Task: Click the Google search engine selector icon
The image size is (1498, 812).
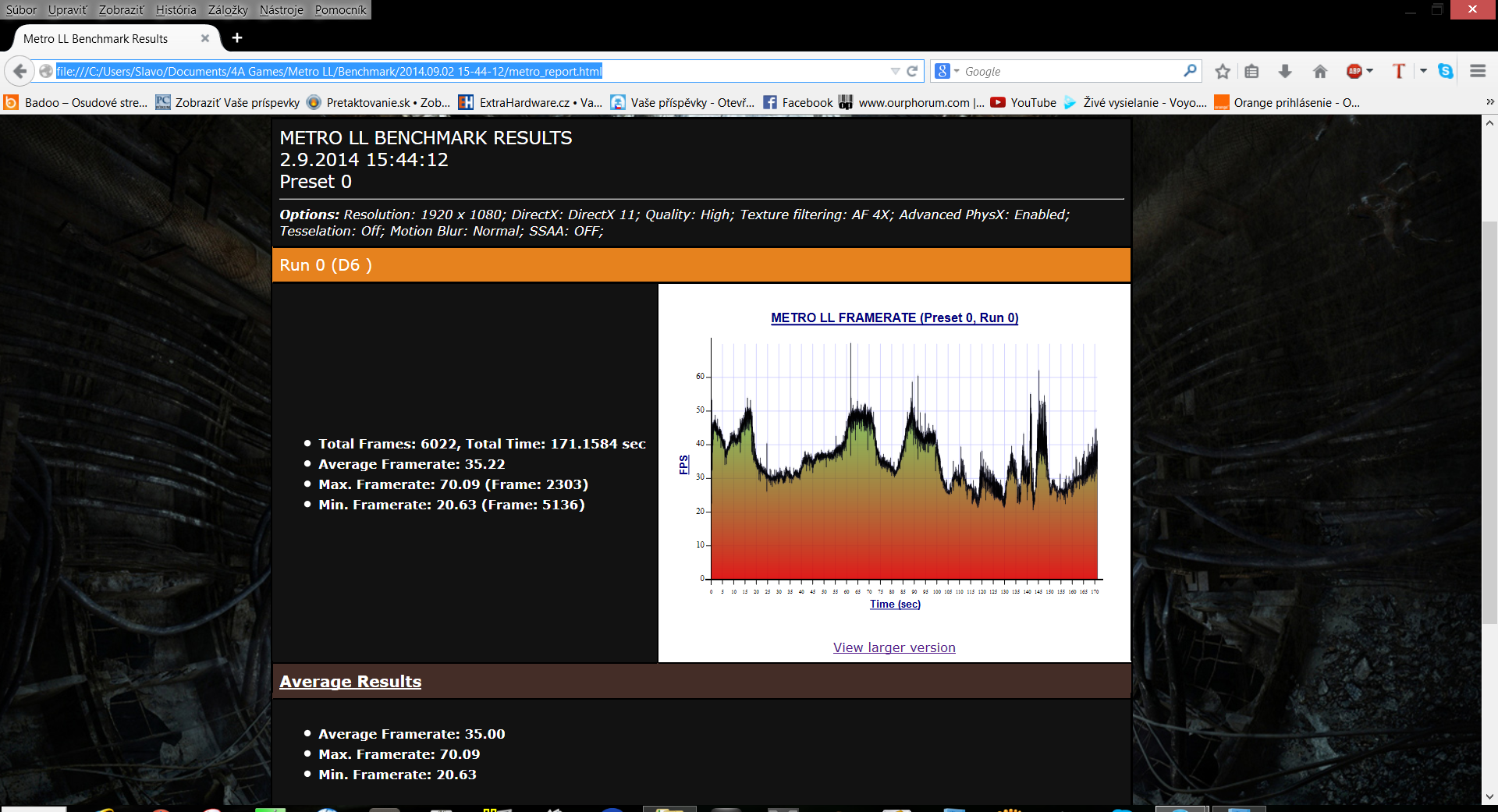Action: [946, 71]
